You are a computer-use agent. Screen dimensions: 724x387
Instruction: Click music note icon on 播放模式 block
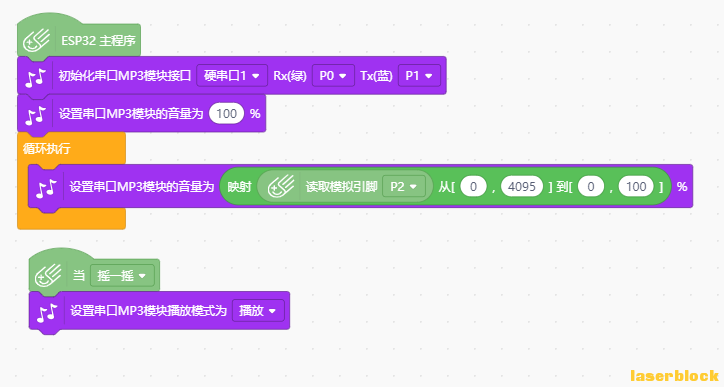[47, 312]
